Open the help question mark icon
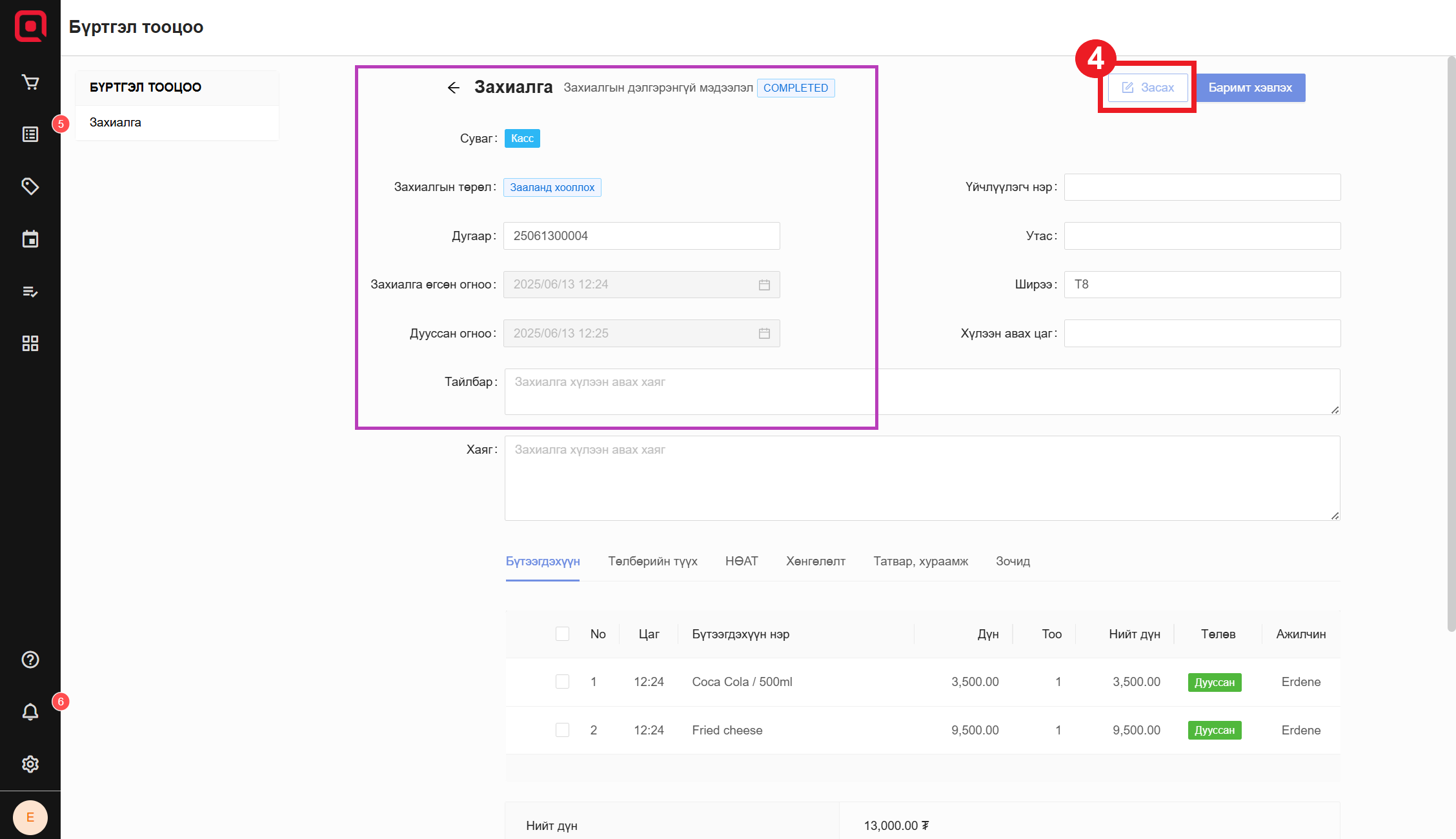The width and height of the screenshot is (1456, 839). coord(30,660)
